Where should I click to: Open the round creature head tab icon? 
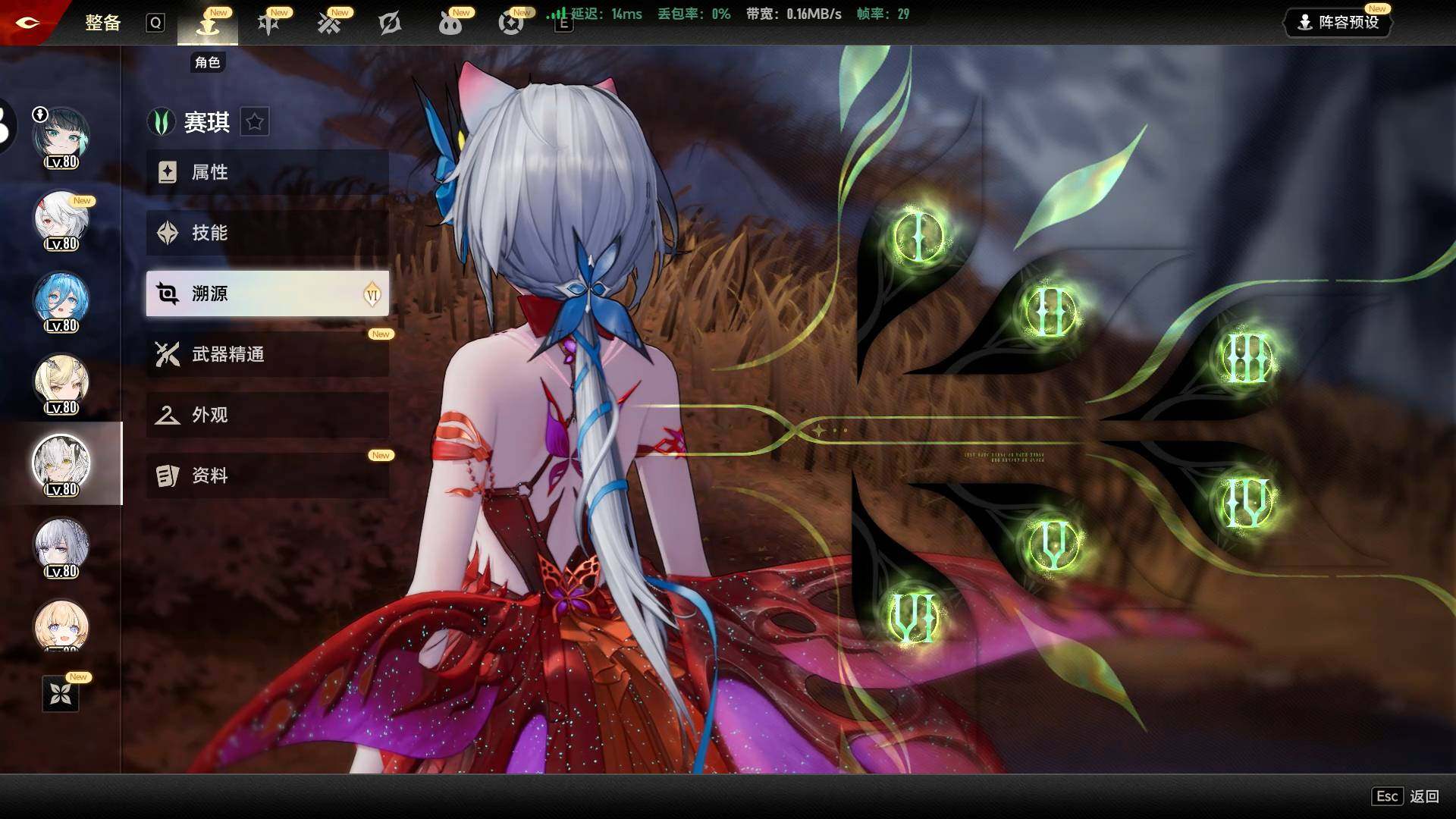[x=450, y=24]
